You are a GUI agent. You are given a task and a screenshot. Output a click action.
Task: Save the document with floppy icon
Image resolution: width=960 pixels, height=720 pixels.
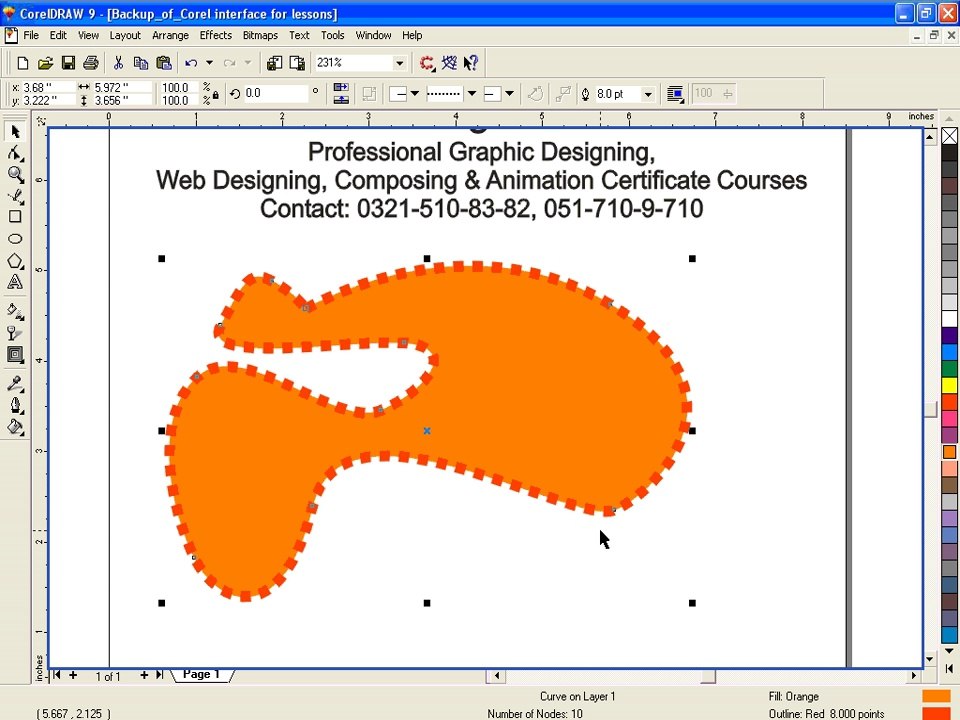pyautogui.click(x=68, y=63)
